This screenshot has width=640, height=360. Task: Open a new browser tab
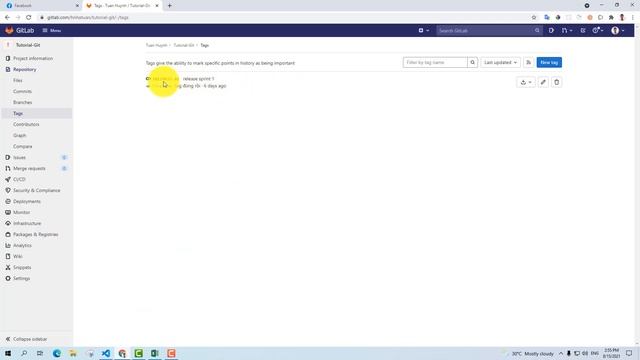pyautogui.click(x=169, y=6)
